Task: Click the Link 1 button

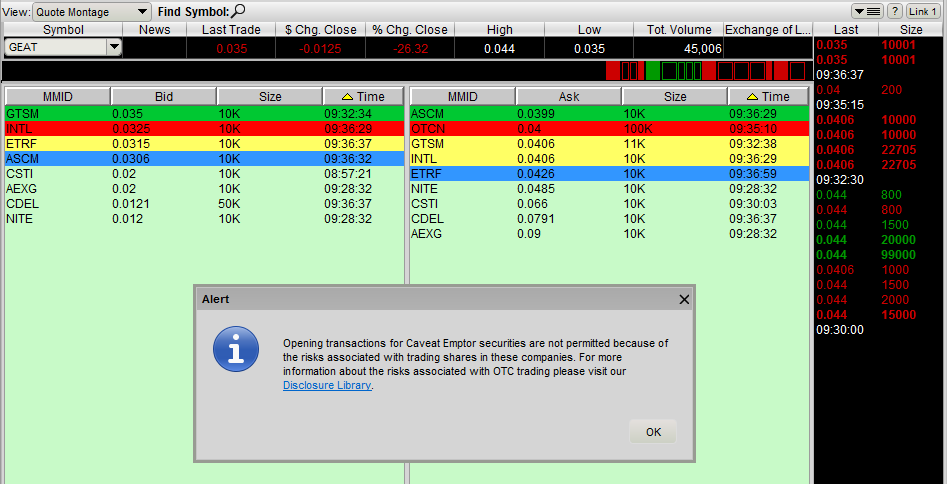Action: [x=923, y=11]
